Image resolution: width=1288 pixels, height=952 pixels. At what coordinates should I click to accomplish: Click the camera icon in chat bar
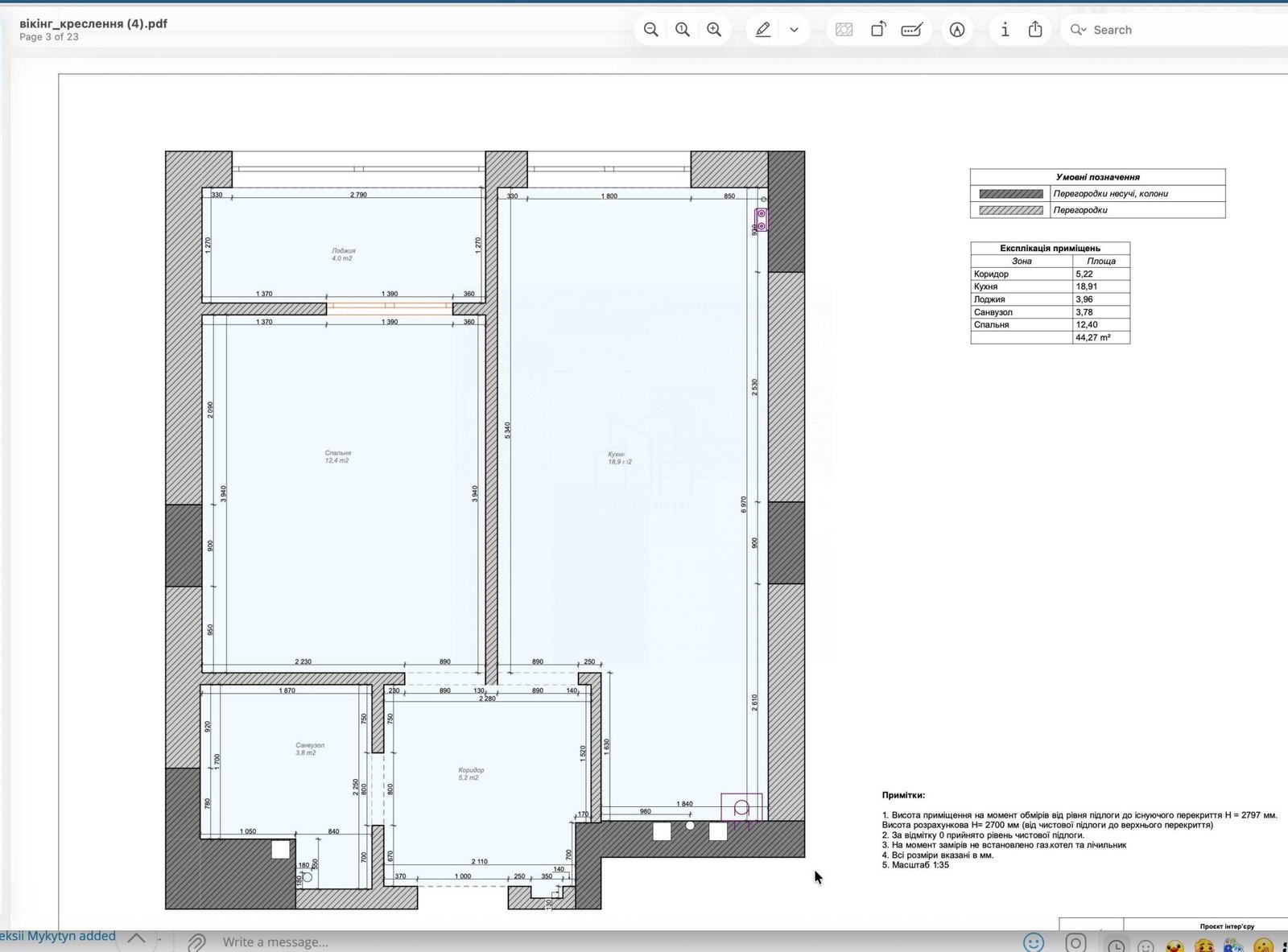point(1075,942)
